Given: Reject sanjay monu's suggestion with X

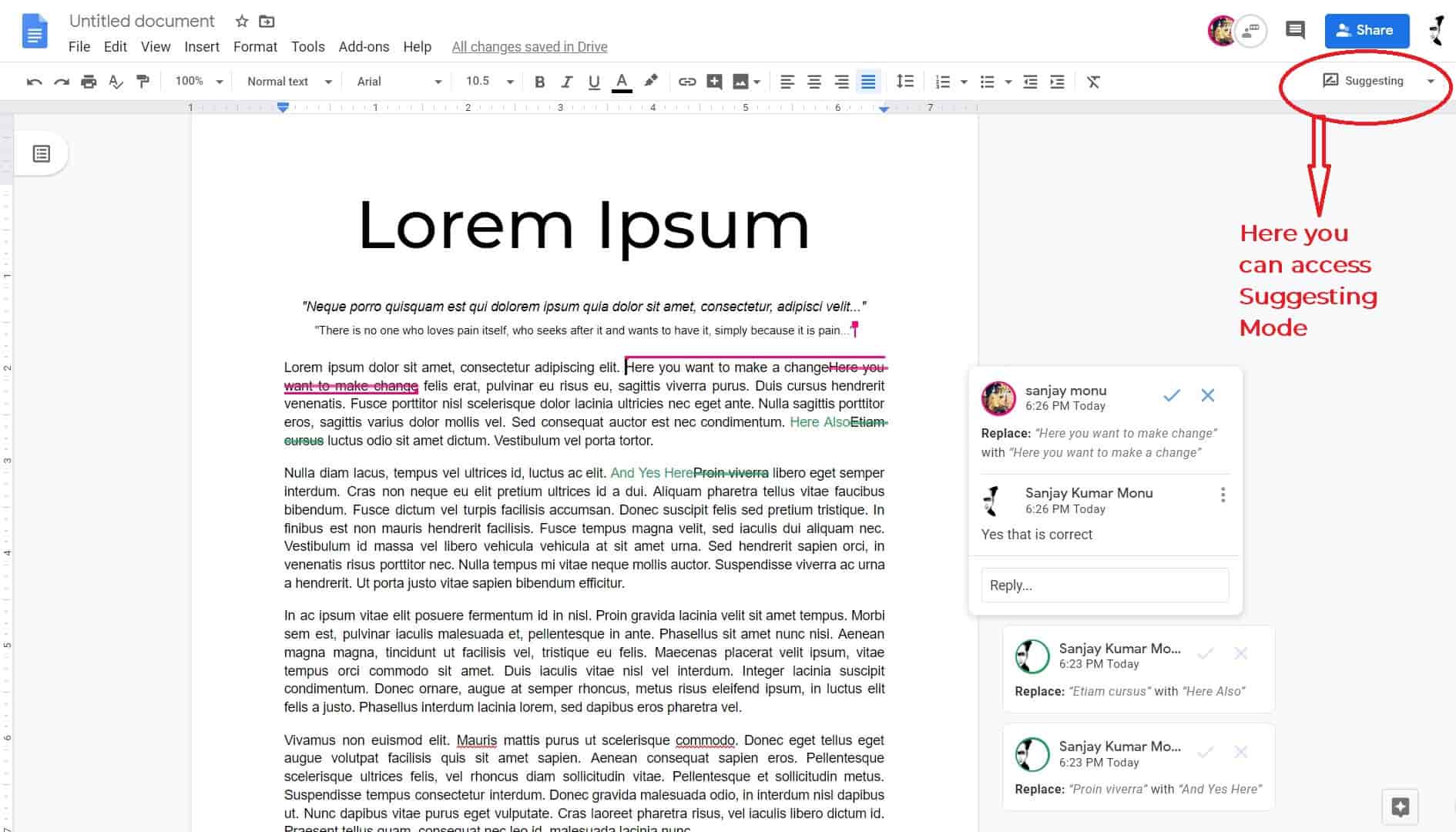Looking at the screenshot, I should pyautogui.click(x=1207, y=396).
